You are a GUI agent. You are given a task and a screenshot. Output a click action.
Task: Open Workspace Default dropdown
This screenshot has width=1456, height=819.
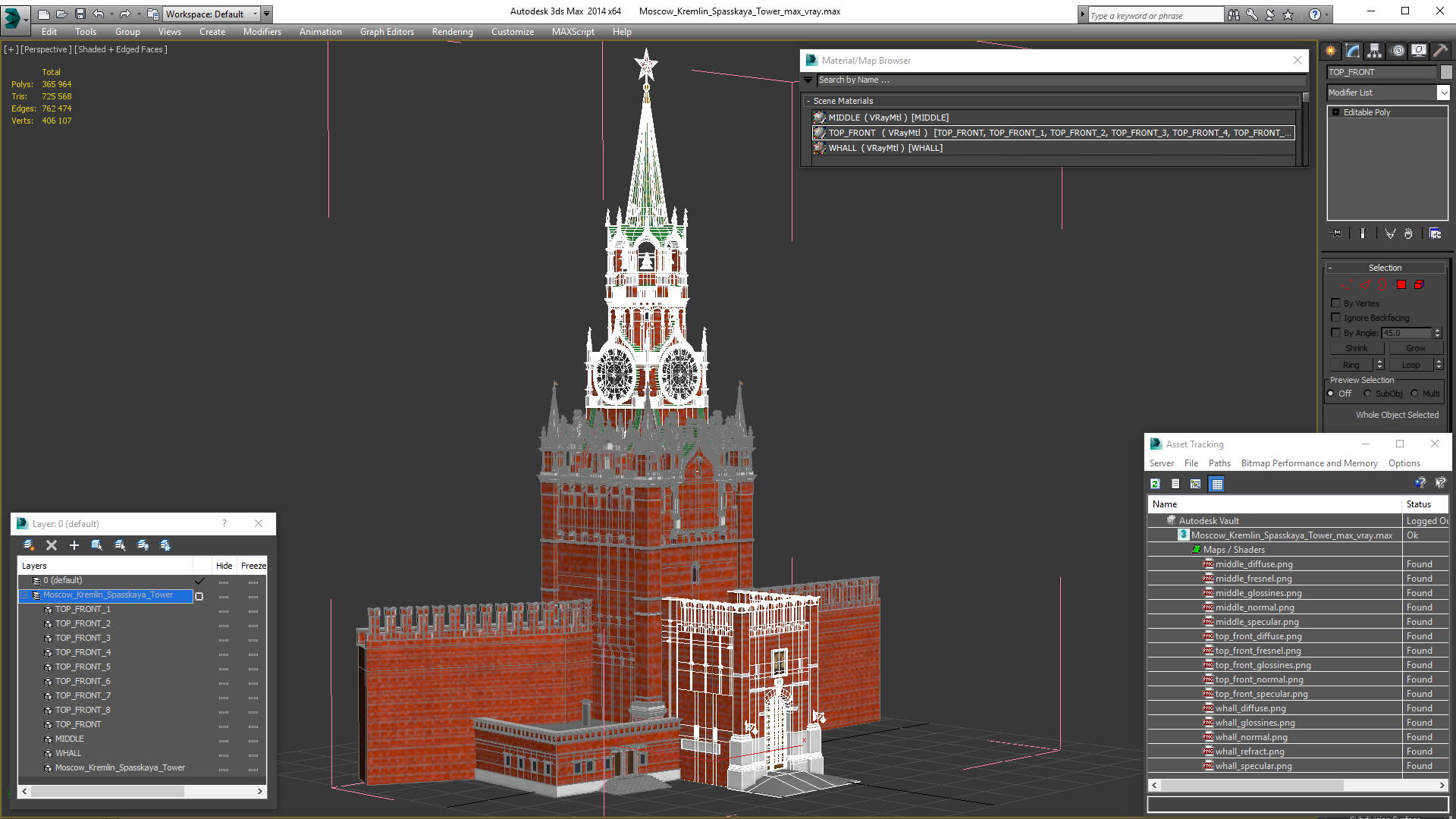pyautogui.click(x=212, y=14)
